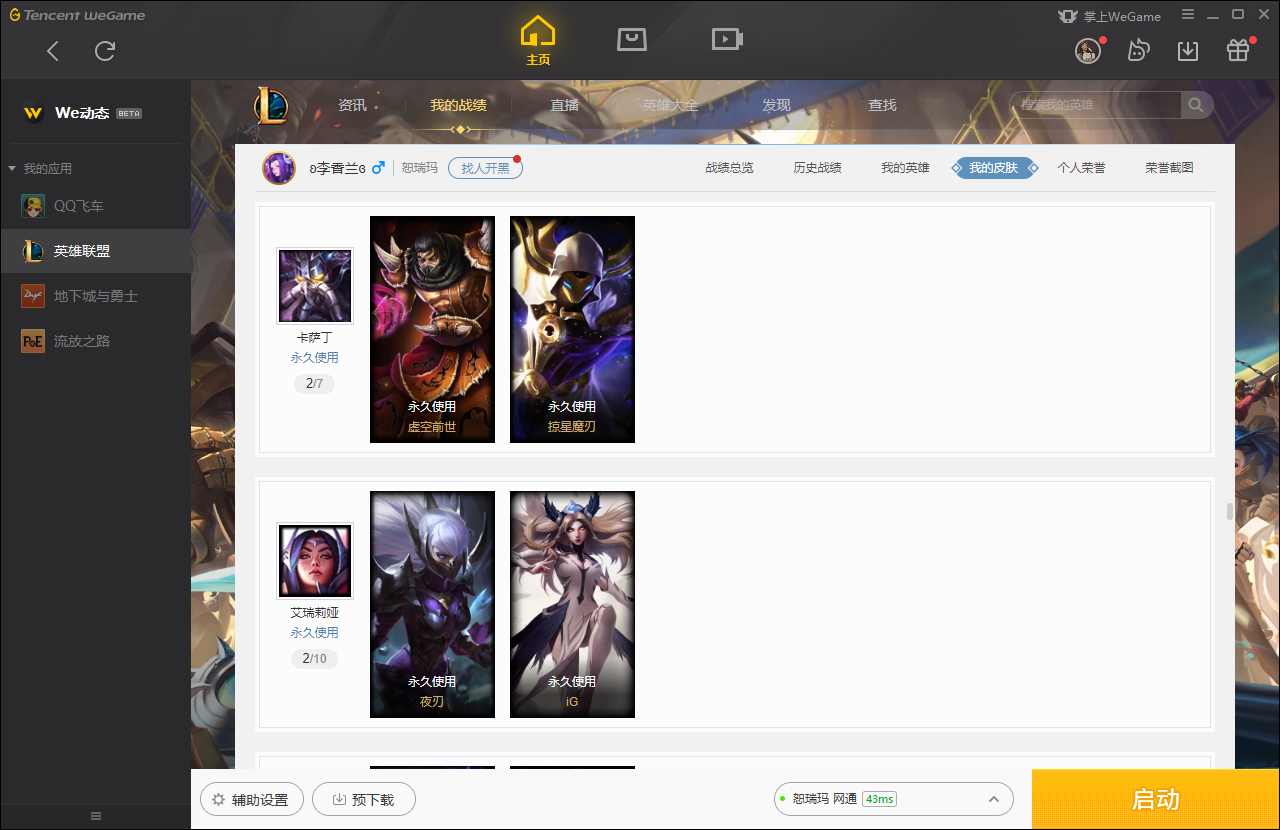
Task: Click 预下载 button
Action: [364, 799]
